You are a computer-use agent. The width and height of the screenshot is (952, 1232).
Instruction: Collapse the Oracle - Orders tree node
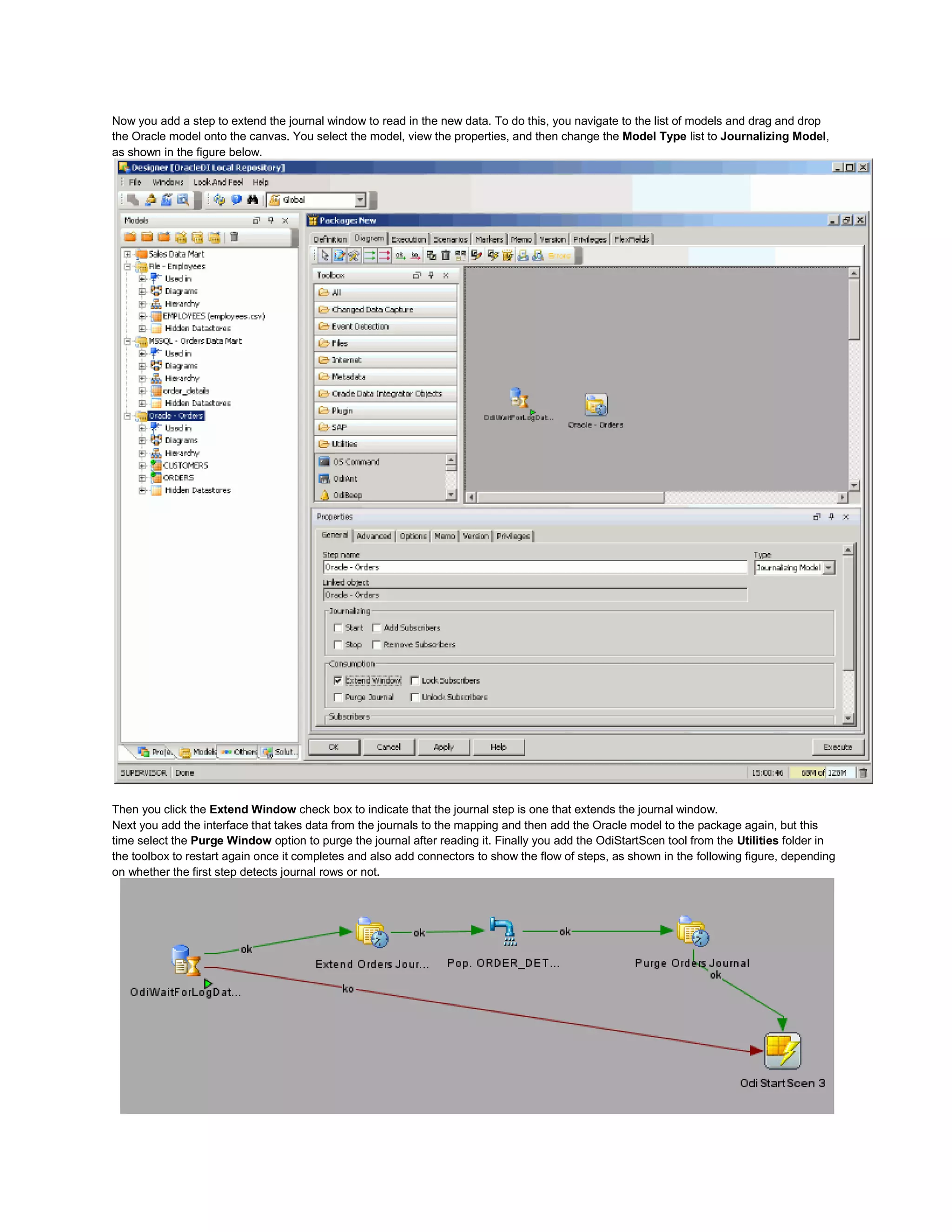(127, 416)
